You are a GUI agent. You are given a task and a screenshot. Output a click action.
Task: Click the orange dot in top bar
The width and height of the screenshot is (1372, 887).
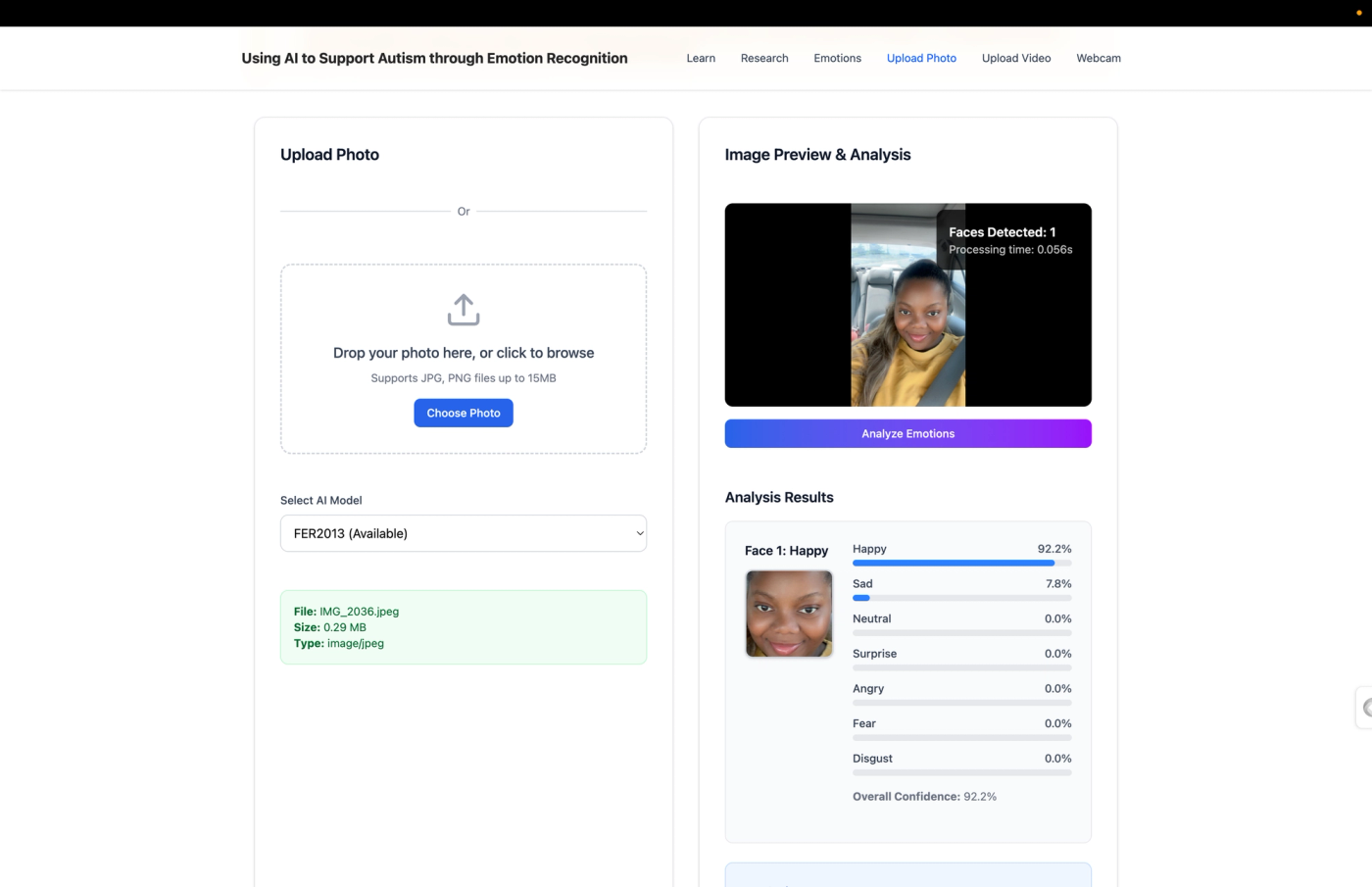(x=1359, y=13)
